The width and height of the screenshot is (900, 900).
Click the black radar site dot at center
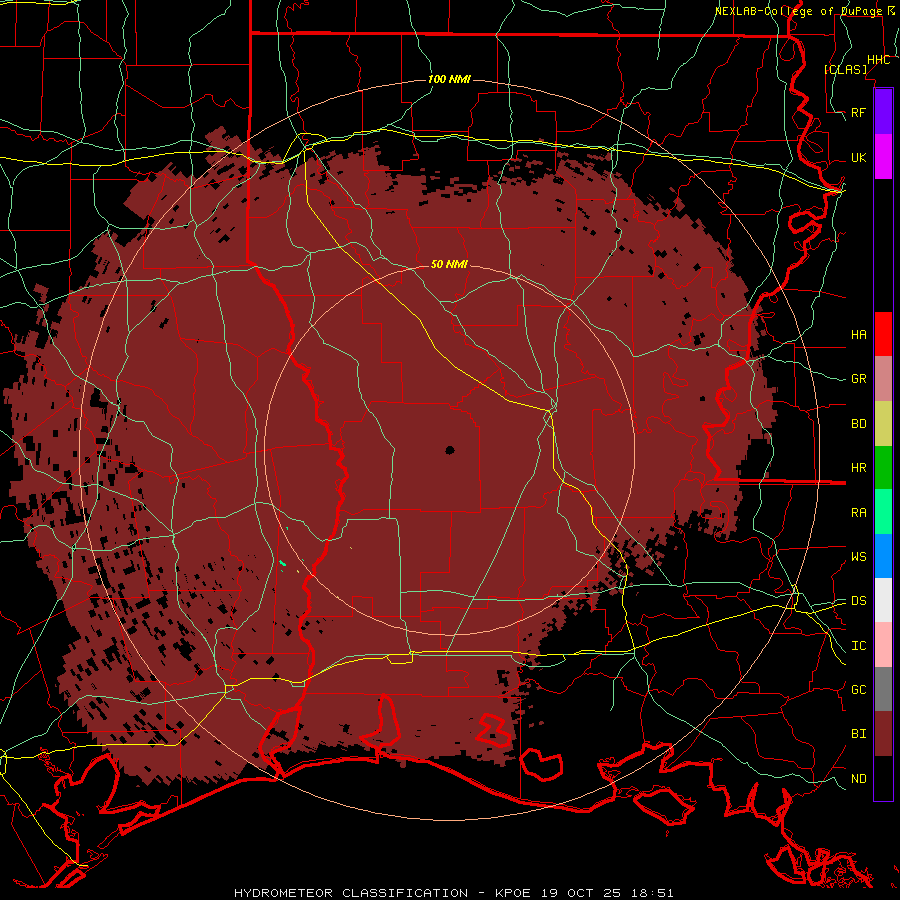pos(450,450)
